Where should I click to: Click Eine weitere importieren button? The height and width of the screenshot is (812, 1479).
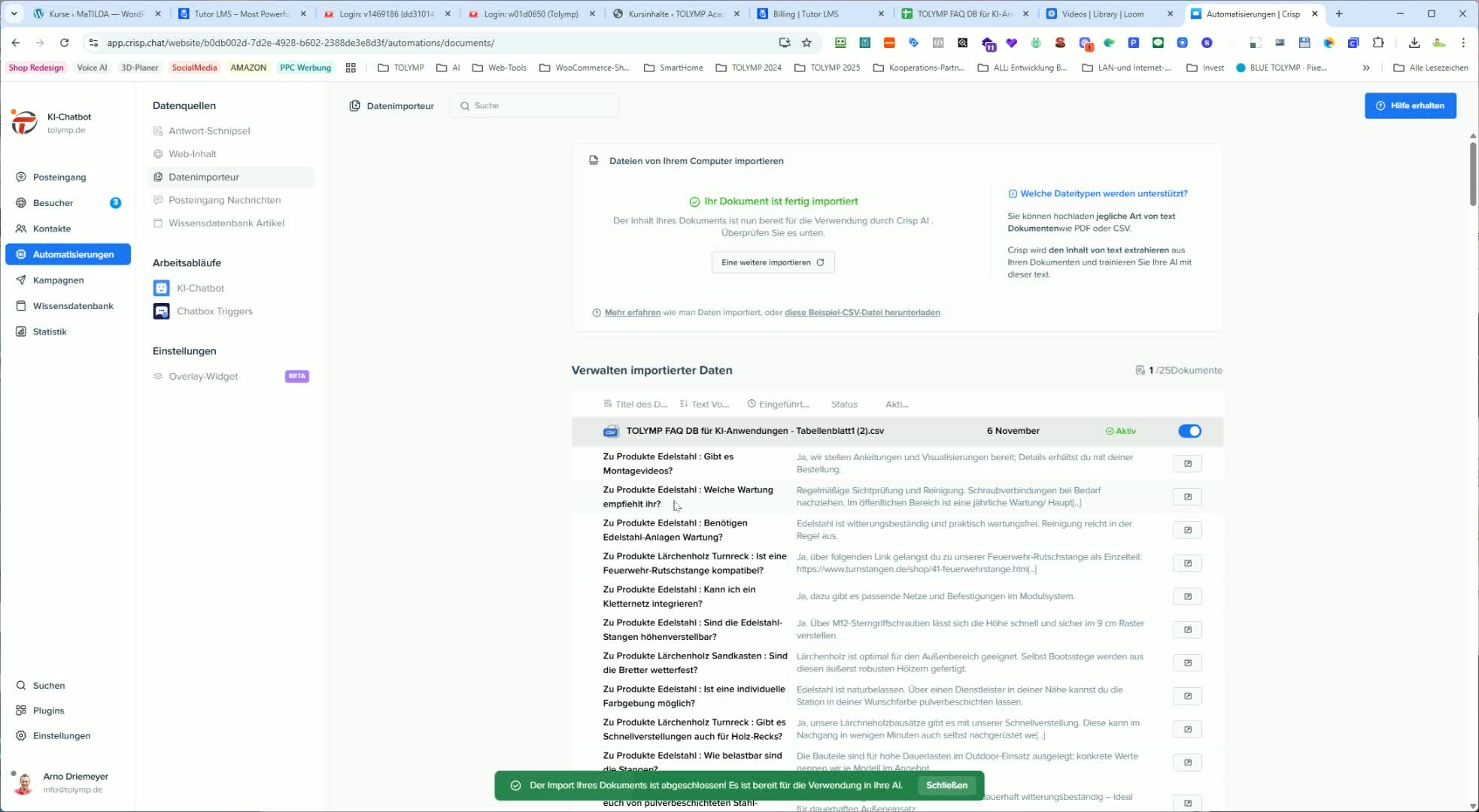click(773, 262)
